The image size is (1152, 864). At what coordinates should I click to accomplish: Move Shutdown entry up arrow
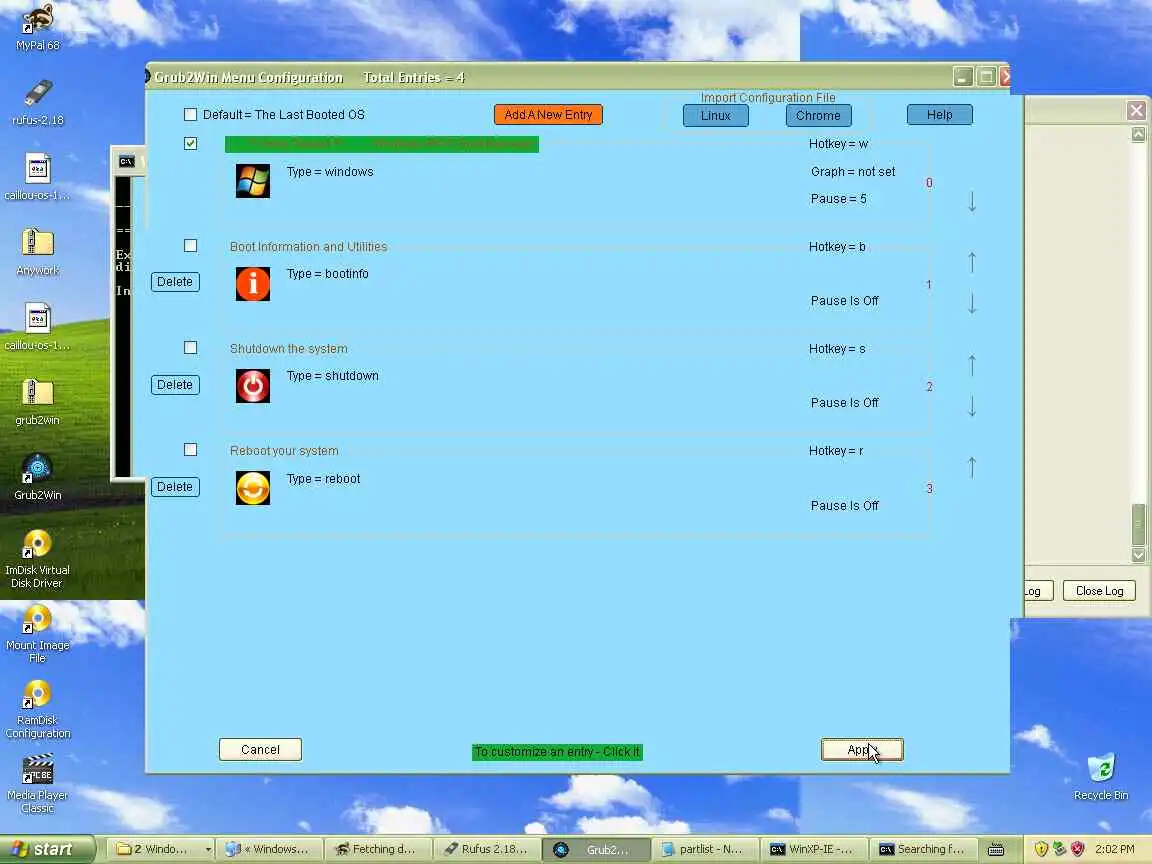click(x=972, y=364)
